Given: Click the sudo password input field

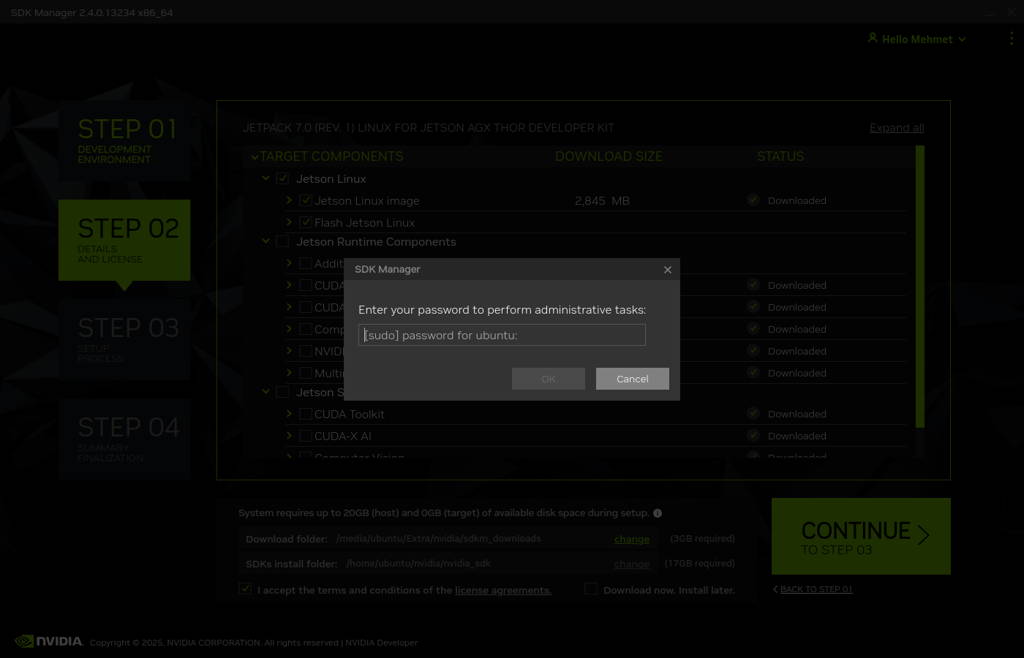Looking at the screenshot, I should tap(501, 335).
